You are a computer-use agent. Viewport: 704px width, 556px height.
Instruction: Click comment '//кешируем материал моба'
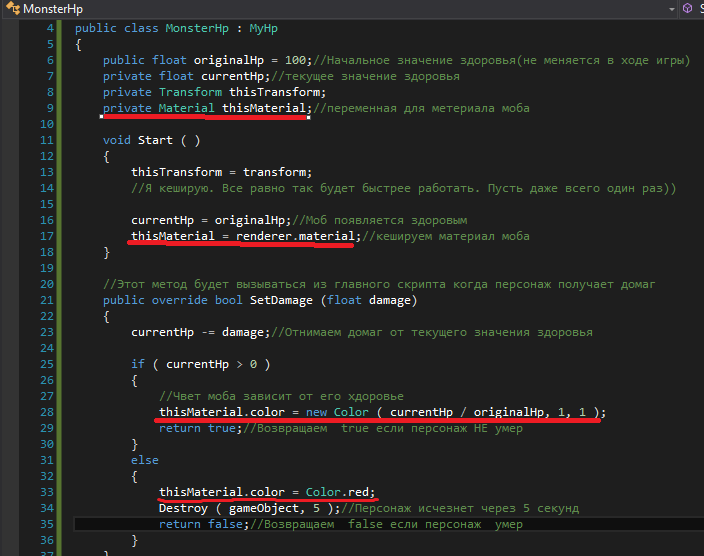pos(445,236)
